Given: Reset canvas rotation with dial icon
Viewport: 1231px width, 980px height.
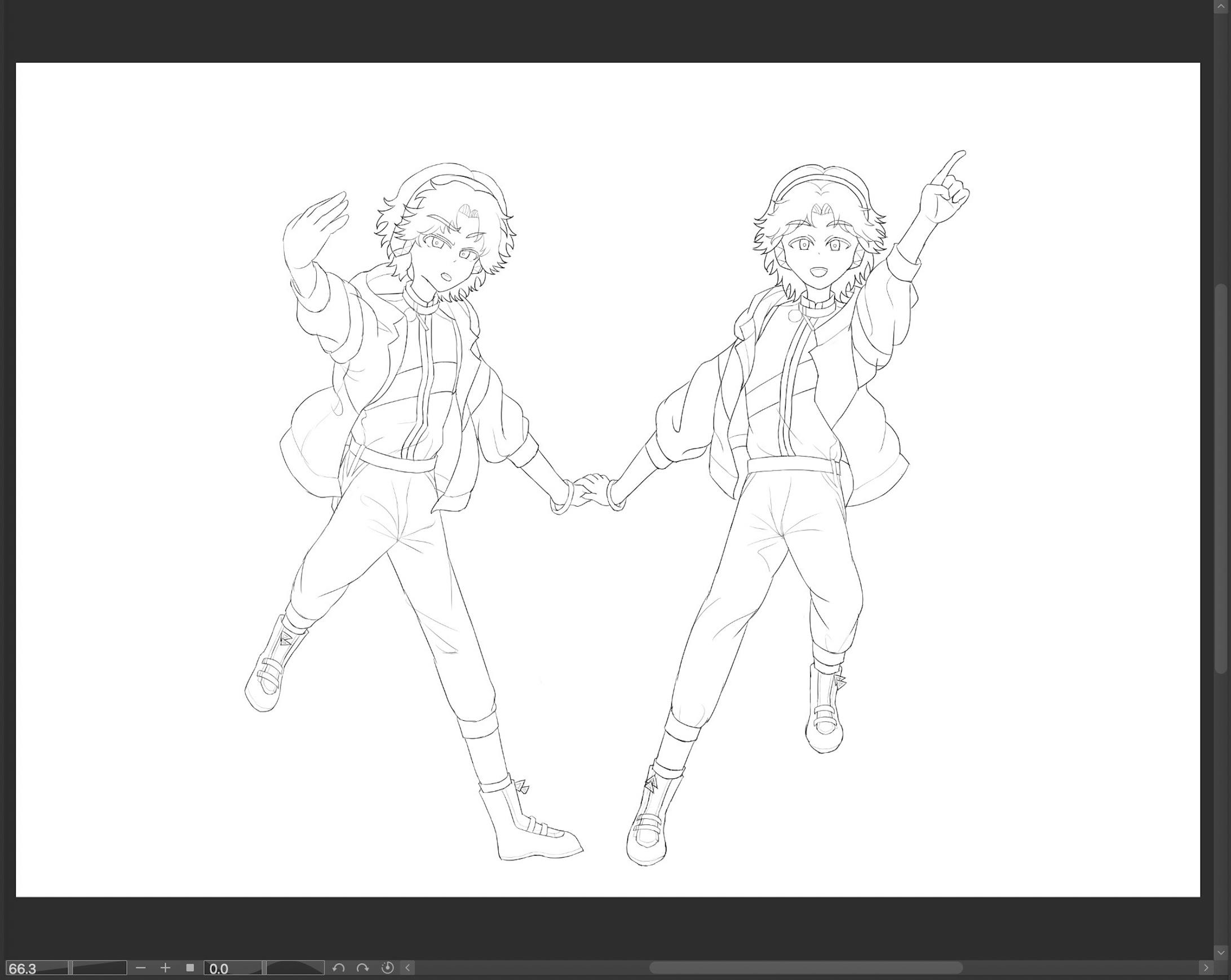Looking at the screenshot, I should click(x=387, y=968).
